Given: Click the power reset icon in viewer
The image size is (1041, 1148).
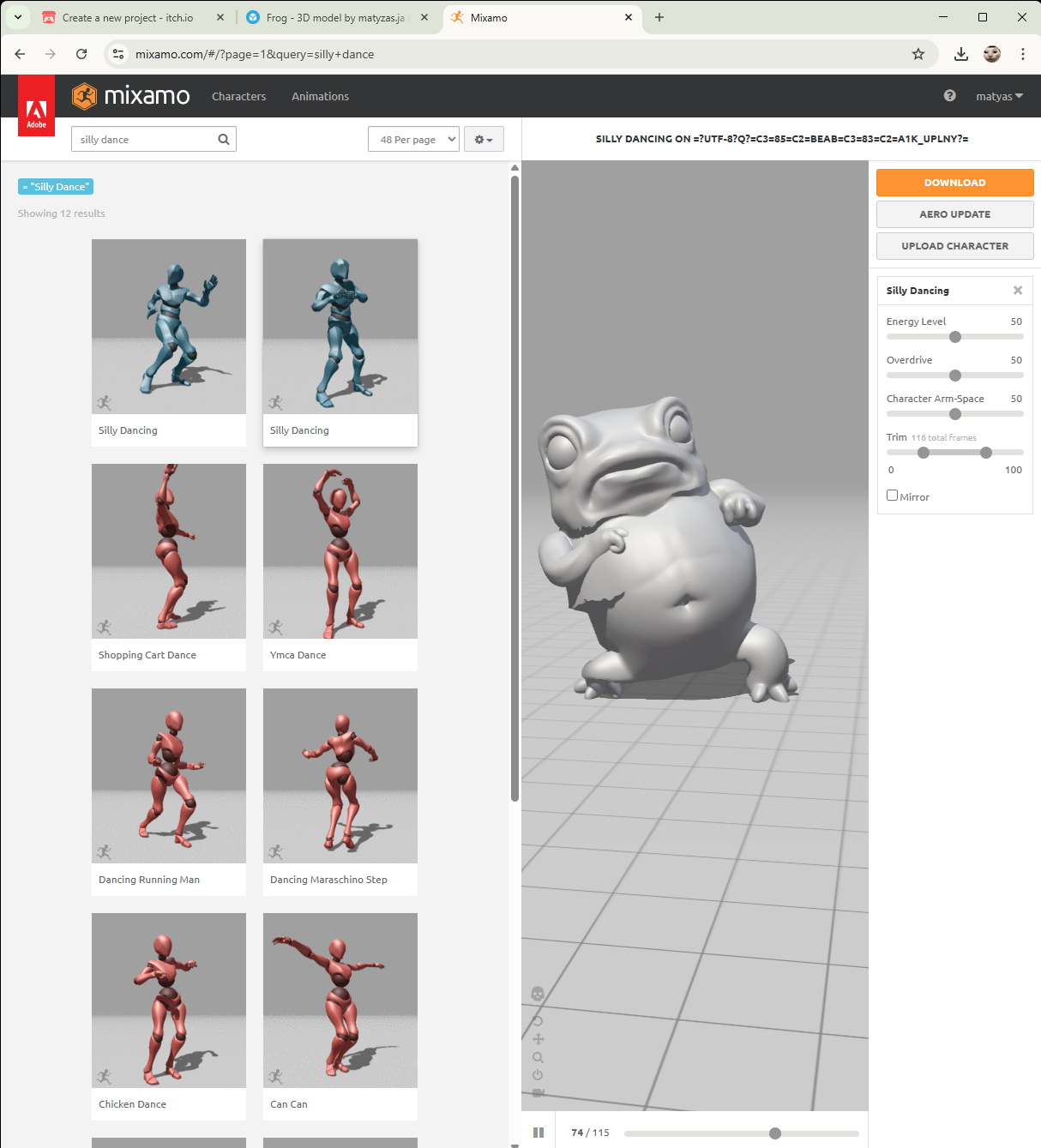Looking at the screenshot, I should (x=538, y=1075).
